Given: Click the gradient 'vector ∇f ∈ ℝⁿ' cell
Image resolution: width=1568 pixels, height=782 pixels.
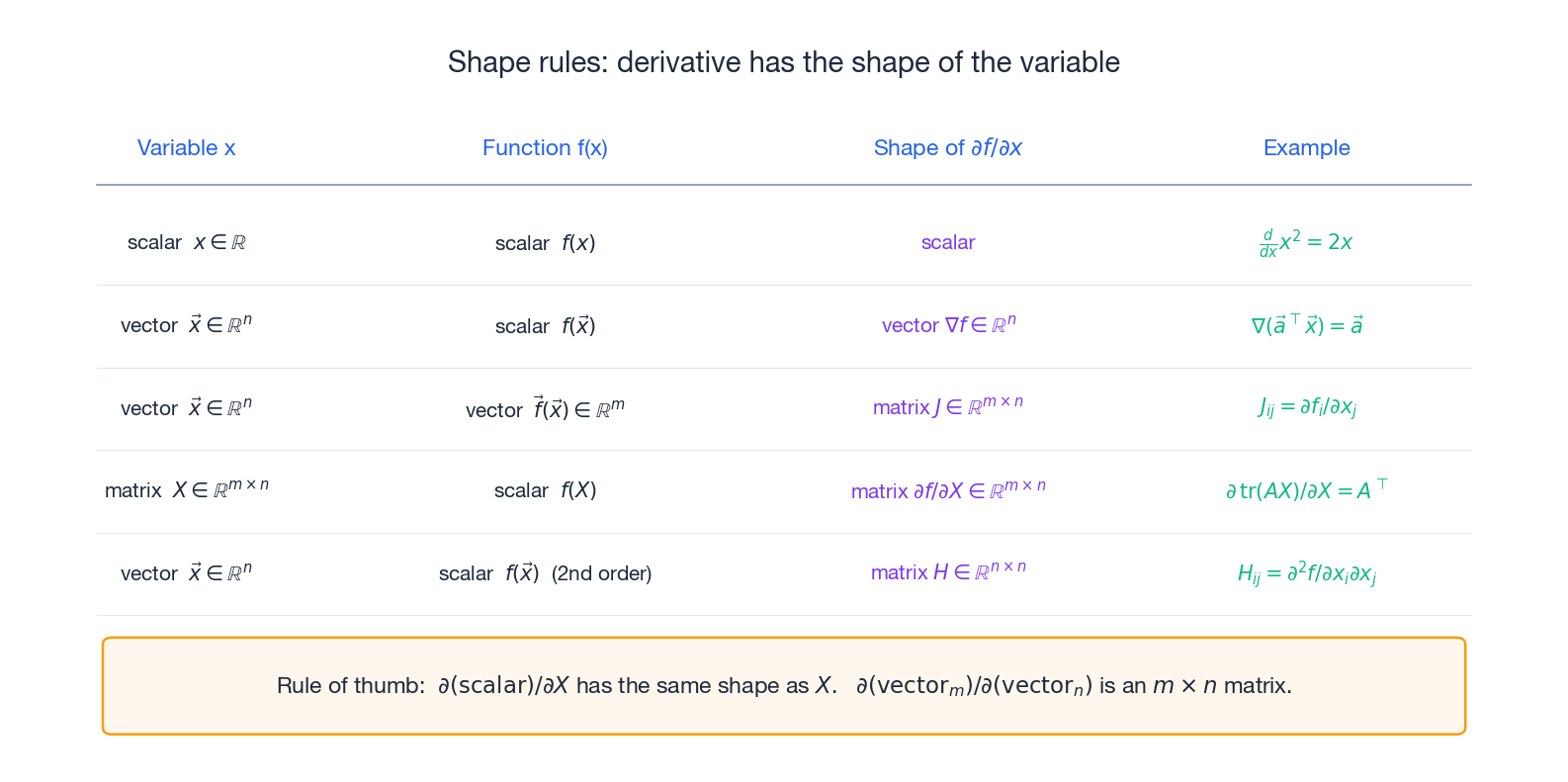Looking at the screenshot, I should (948, 325).
